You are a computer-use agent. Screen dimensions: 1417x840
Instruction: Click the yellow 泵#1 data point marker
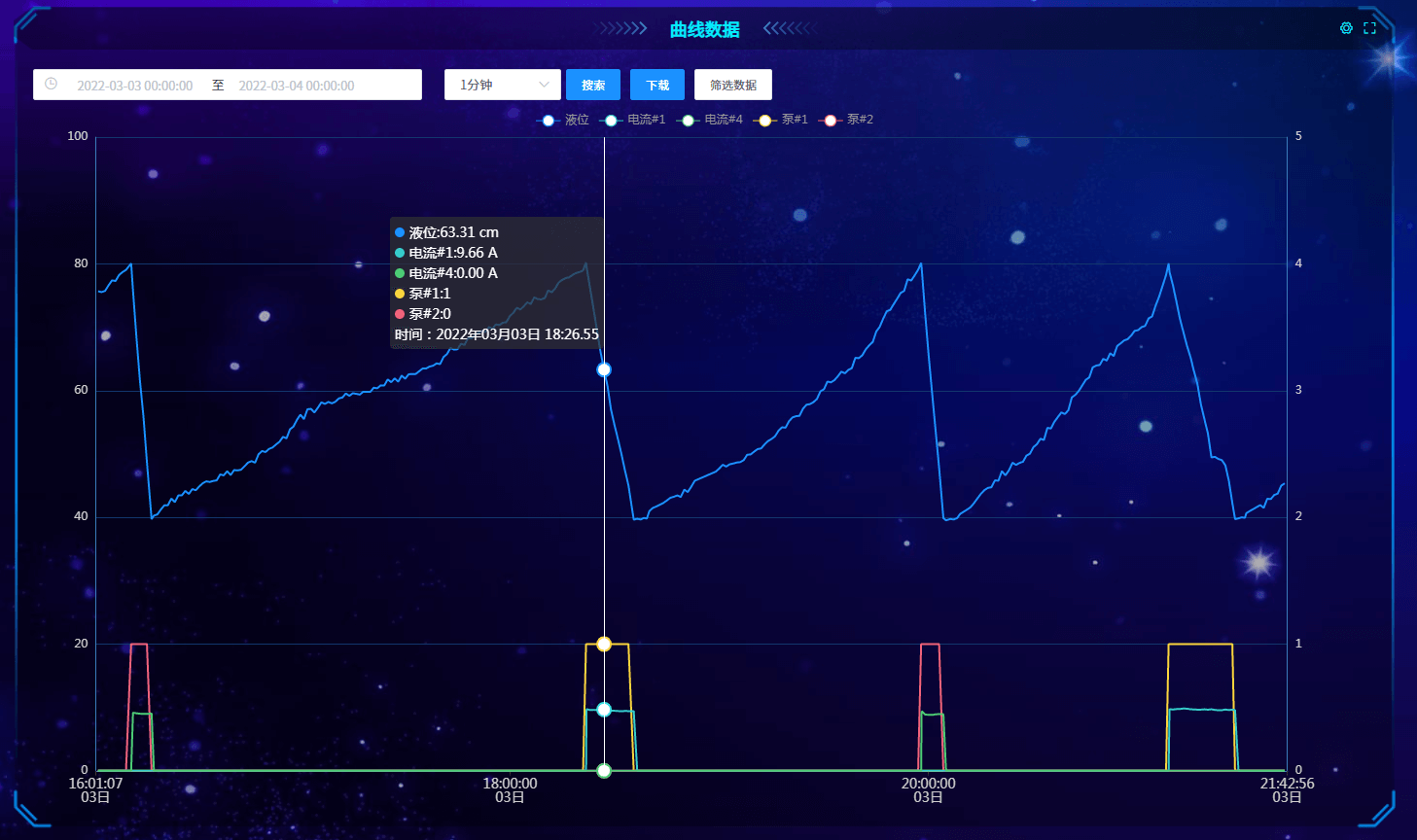[x=604, y=644]
